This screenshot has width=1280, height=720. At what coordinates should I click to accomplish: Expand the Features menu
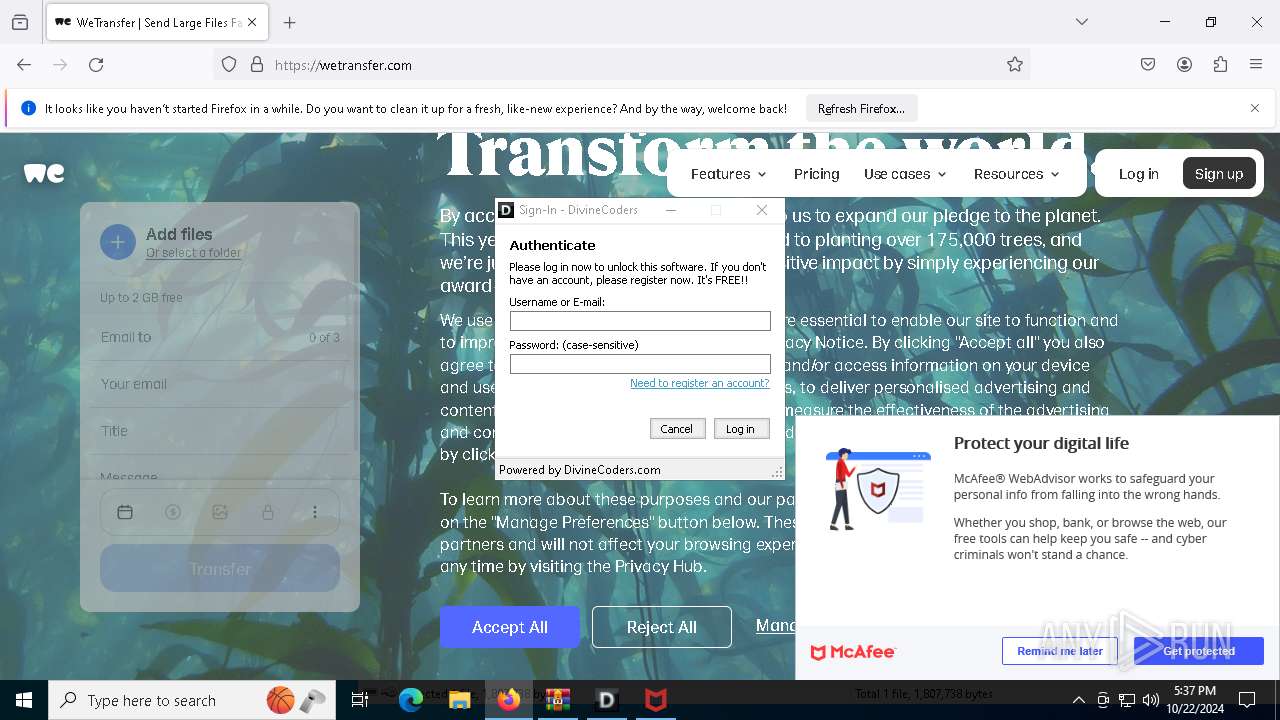point(729,174)
